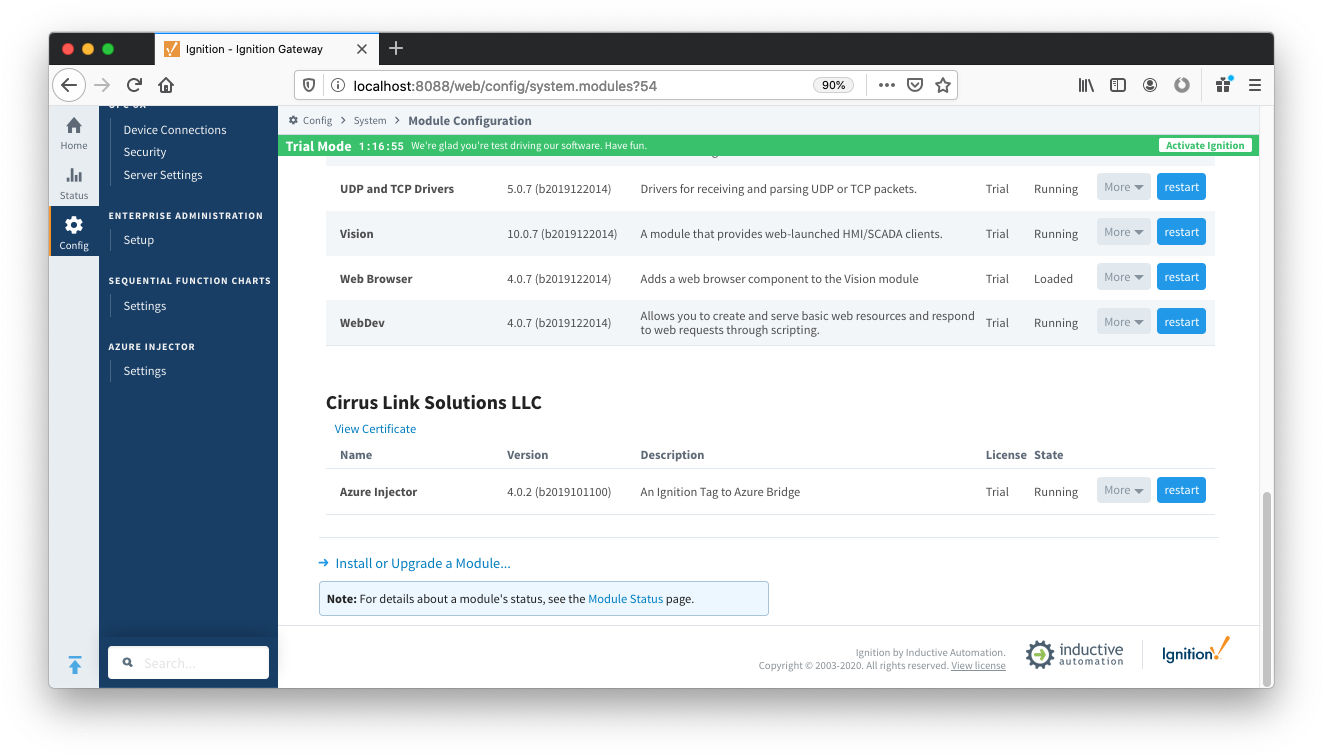Click System in the breadcrumb
Image resolution: width=1322 pixels, height=755 pixels.
[x=370, y=120]
